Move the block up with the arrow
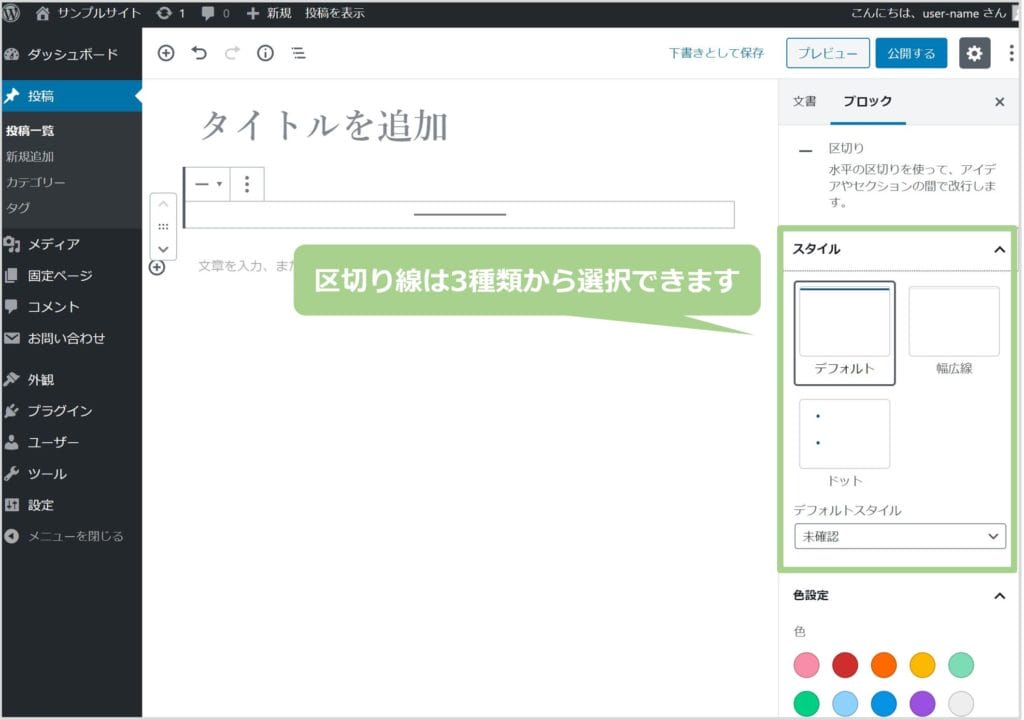The image size is (1024, 720). [x=163, y=205]
